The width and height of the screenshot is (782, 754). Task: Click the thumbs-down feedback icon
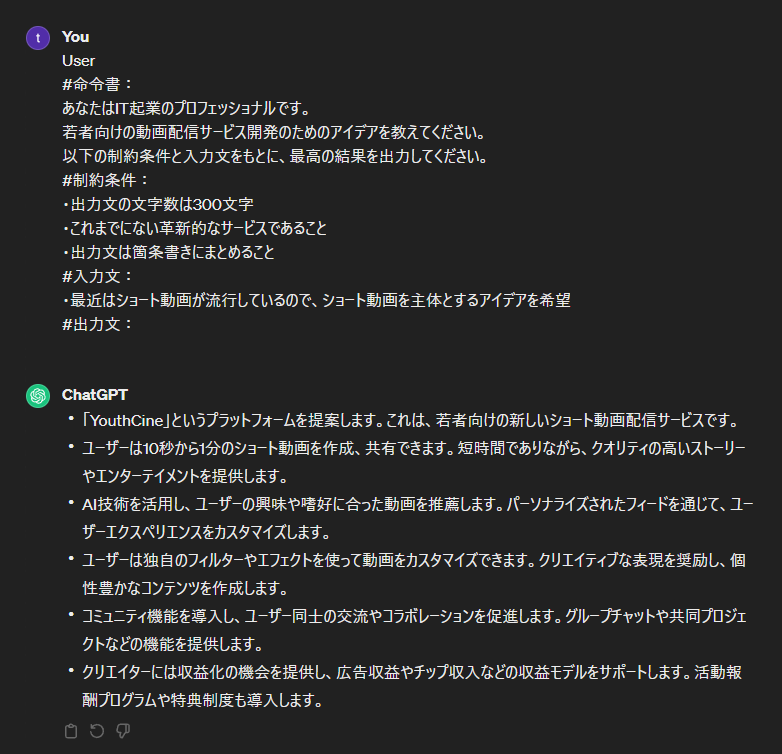(123, 731)
